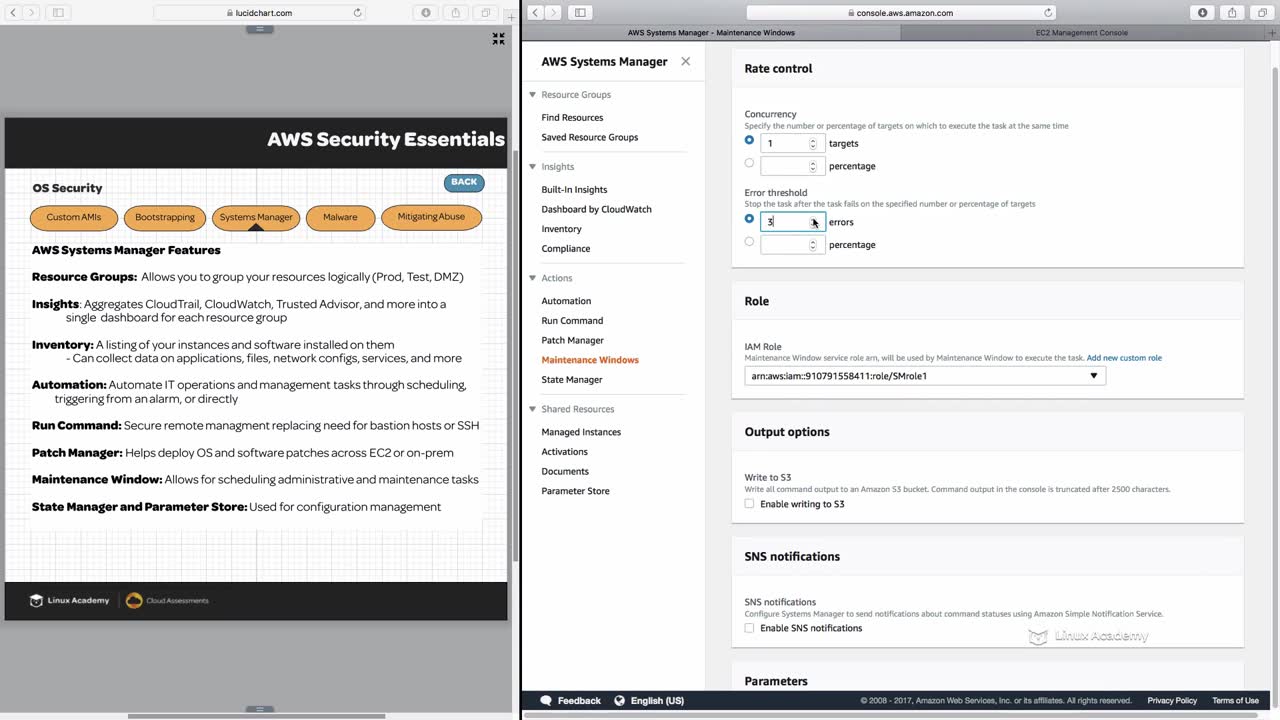Open the Custom AMIs tab in Lucidchart
1280x720 pixels.
pos(74,217)
